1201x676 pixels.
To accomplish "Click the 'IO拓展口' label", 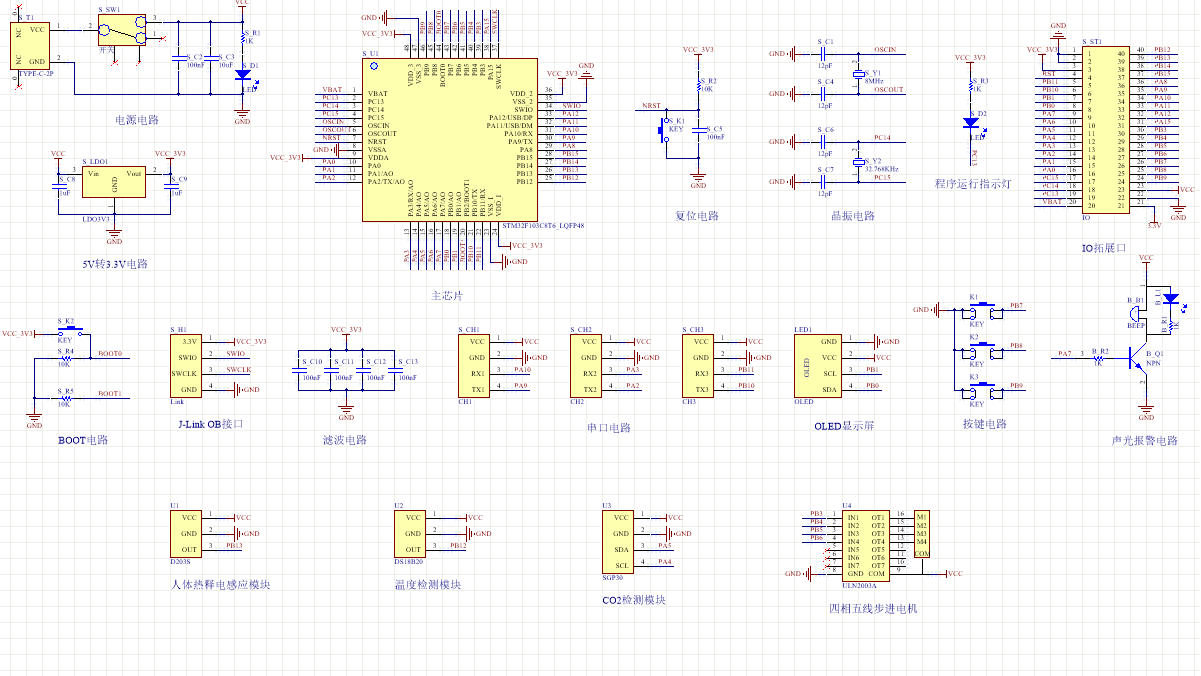I will [x=1104, y=248].
